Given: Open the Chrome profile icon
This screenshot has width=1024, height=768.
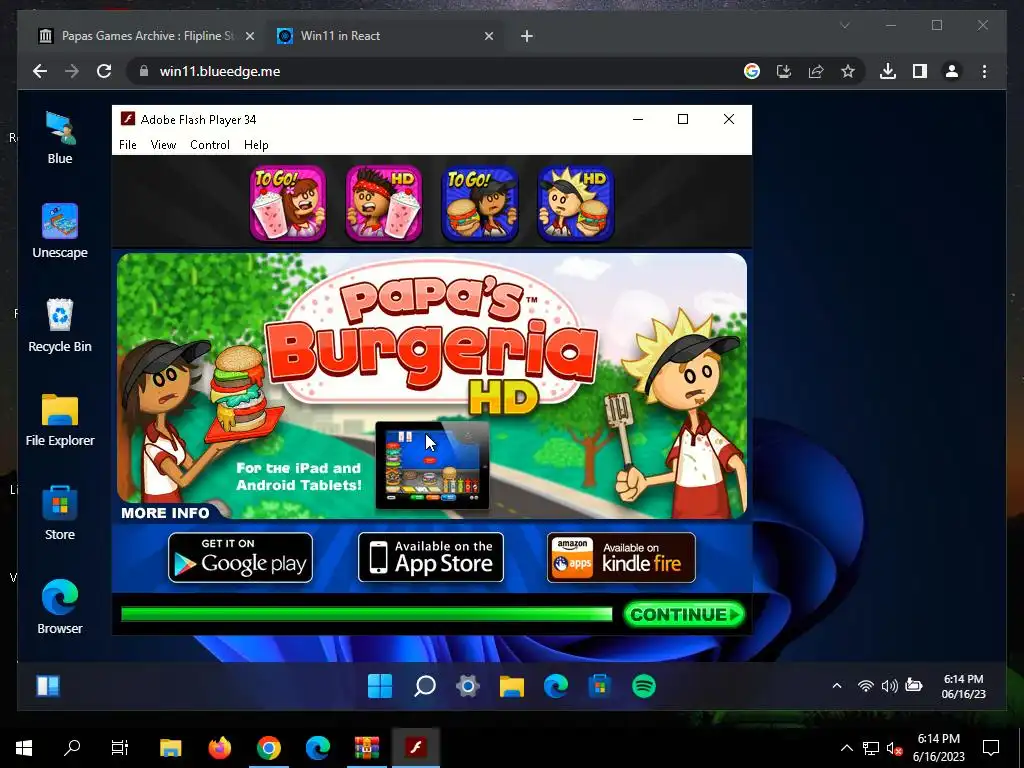Looking at the screenshot, I should point(952,71).
